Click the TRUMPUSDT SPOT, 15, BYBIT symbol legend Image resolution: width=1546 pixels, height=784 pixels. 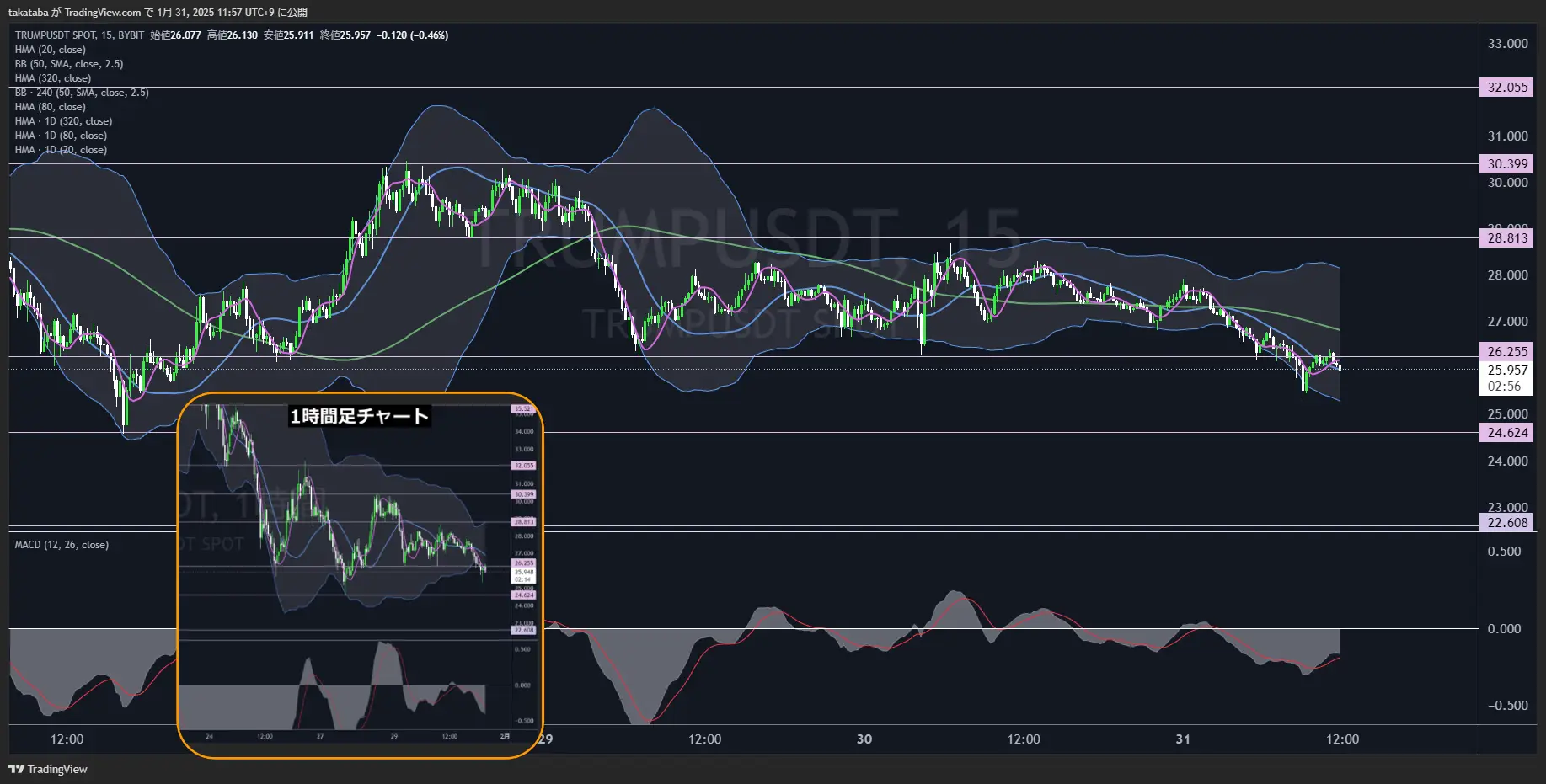79,35
